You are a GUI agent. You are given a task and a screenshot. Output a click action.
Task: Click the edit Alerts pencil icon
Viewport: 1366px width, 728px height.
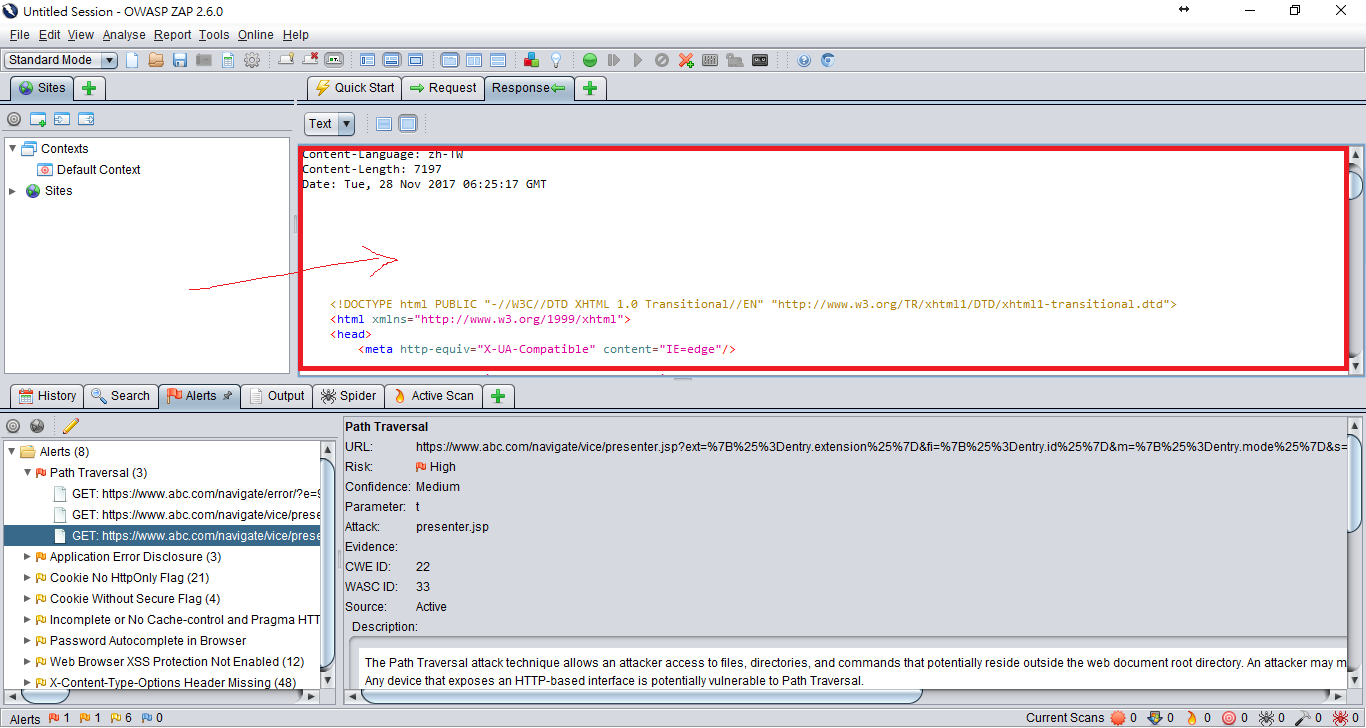pos(70,425)
